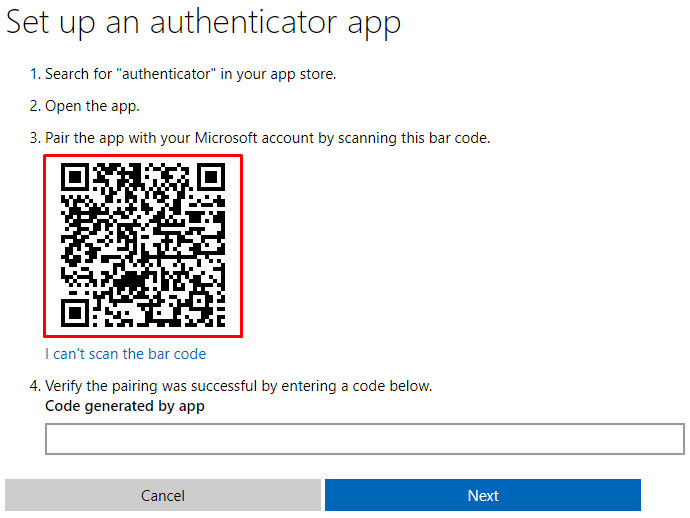
Task: Click the Cancel button
Action: pos(163,495)
